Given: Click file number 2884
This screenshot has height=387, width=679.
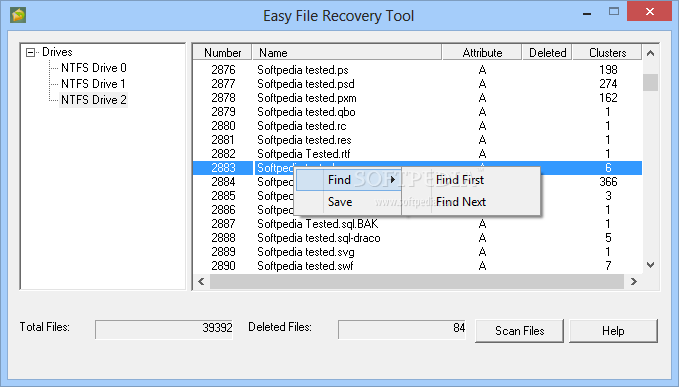Looking at the screenshot, I should click(223, 182).
